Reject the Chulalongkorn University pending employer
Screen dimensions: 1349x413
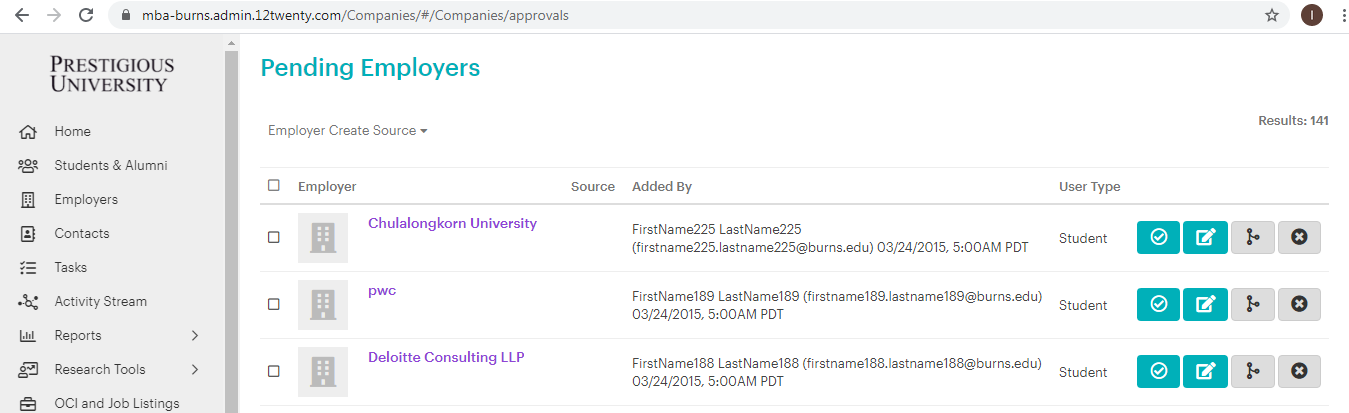click(x=1299, y=238)
